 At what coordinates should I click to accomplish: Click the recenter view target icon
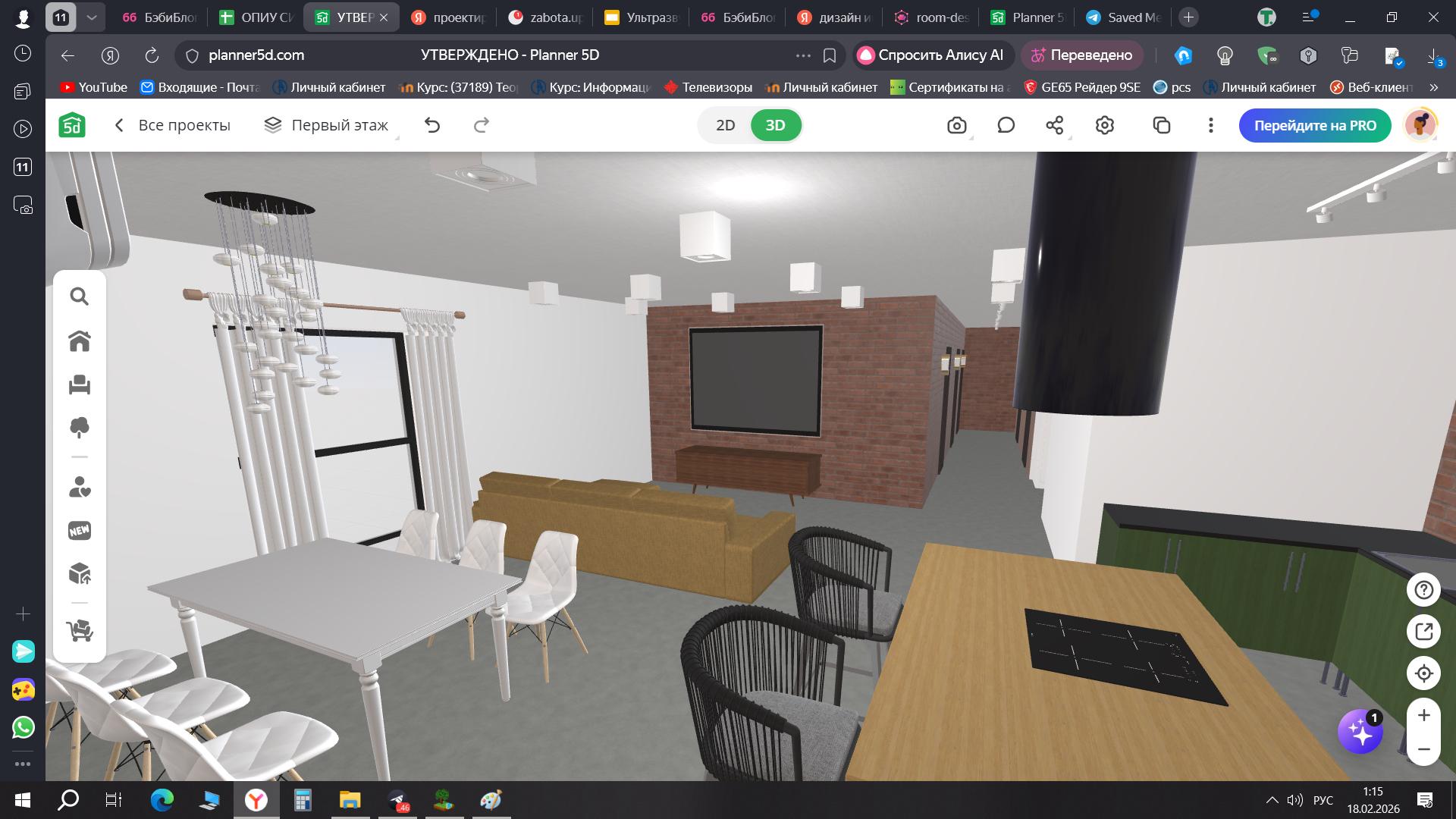click(x=1423, y=673)
